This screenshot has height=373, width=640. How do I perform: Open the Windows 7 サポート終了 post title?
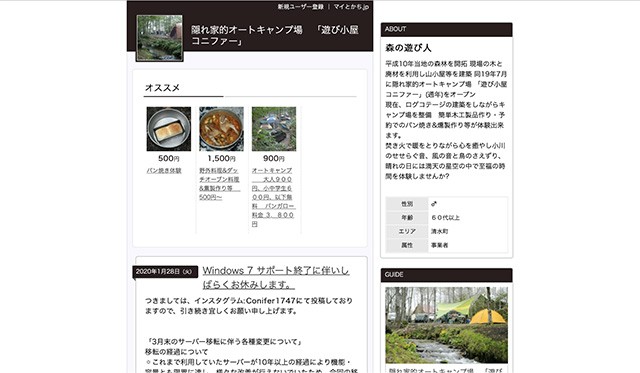coord(276,277)
